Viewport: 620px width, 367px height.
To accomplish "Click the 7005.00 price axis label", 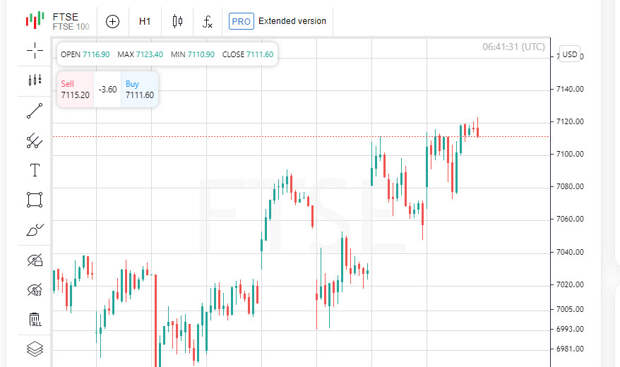I will pos(570,309).
